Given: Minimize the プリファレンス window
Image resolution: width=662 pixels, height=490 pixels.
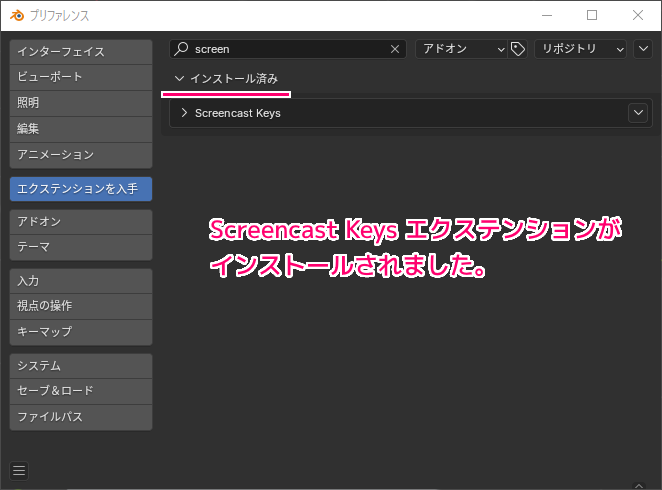Looking at the screenshot, I should pyautogui.click(x=547, y=15).
